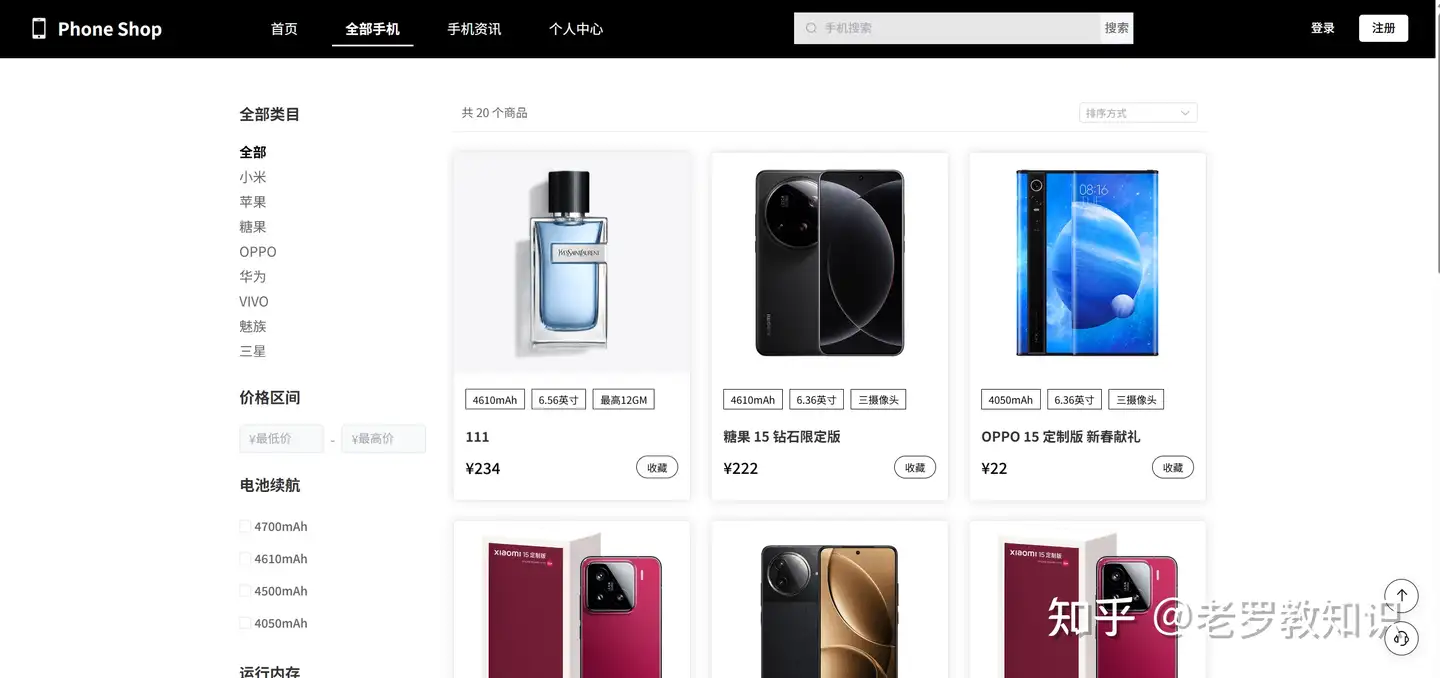Focus the 最低价 price input field
This screenshot has height=678, width=1440.
[281, 438]
